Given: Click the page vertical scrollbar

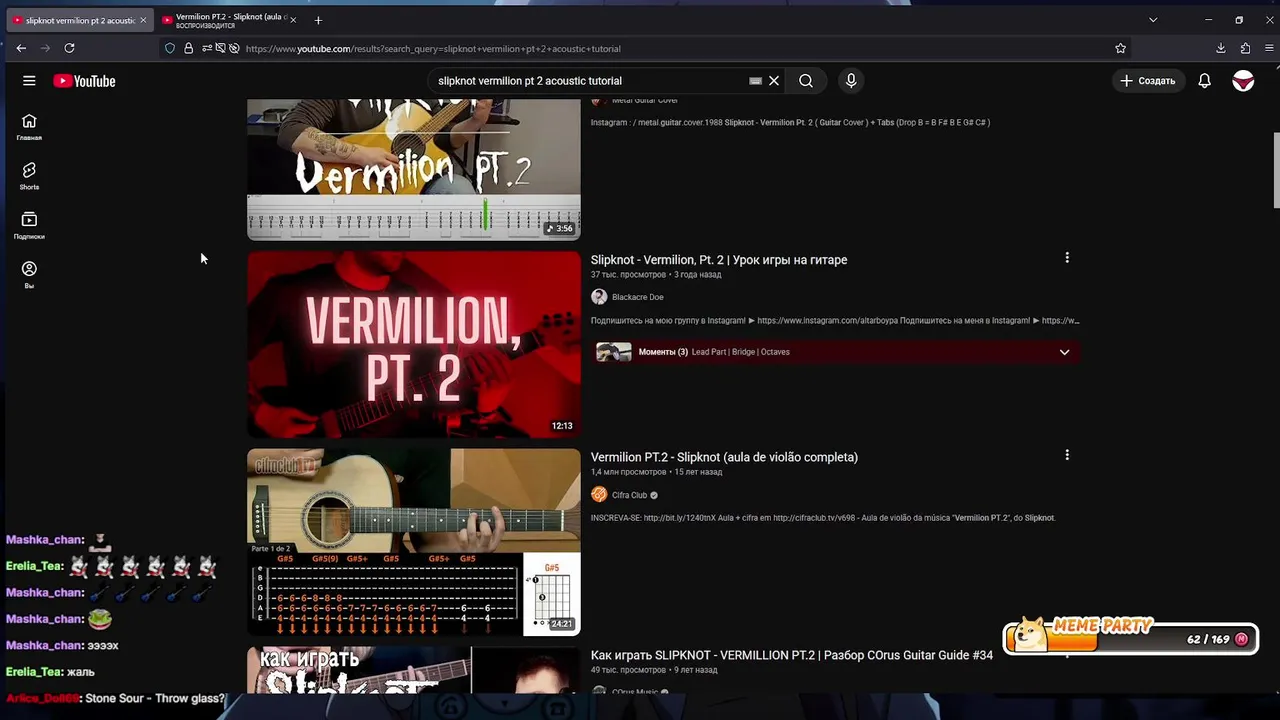Looking at the screenshot, I should pyautogui.click(x=1275, y=170).
